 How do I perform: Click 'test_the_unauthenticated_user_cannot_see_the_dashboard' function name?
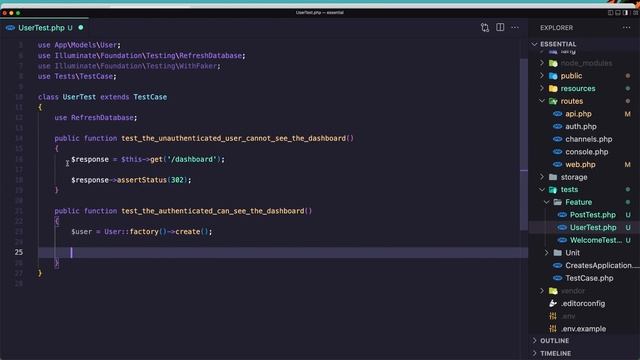point(233,138)
